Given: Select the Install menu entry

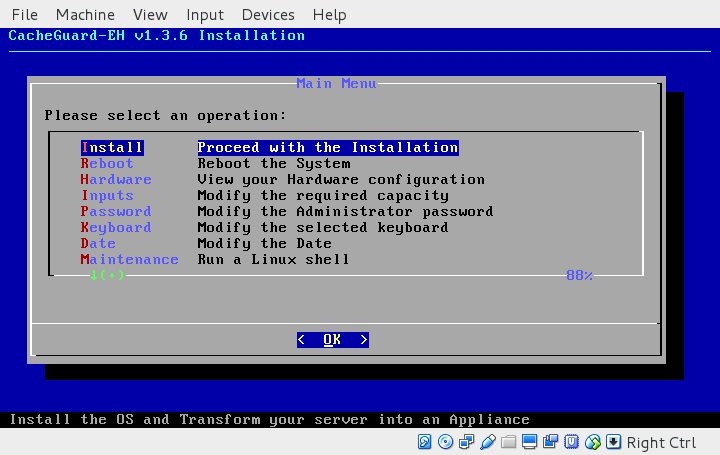Looking at the screenshot, I should point(112,148).
